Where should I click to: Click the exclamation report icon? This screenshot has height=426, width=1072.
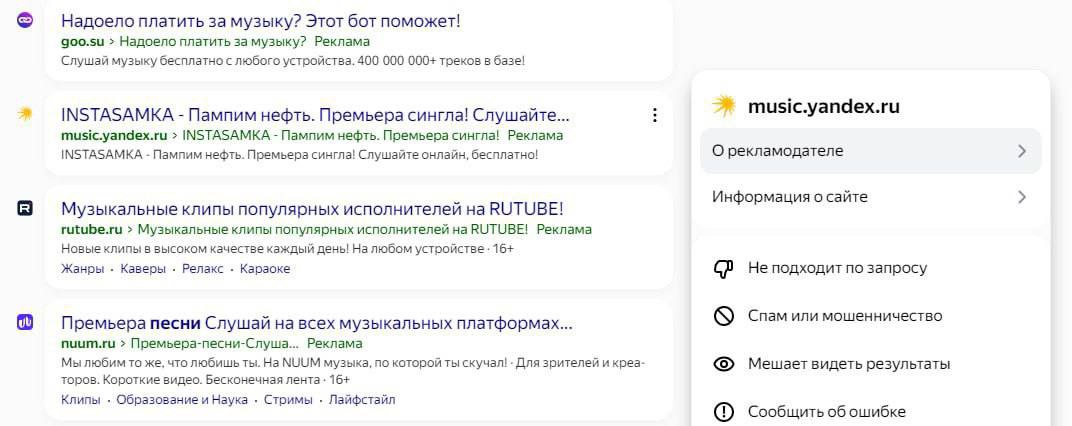(x=724, y=411)
